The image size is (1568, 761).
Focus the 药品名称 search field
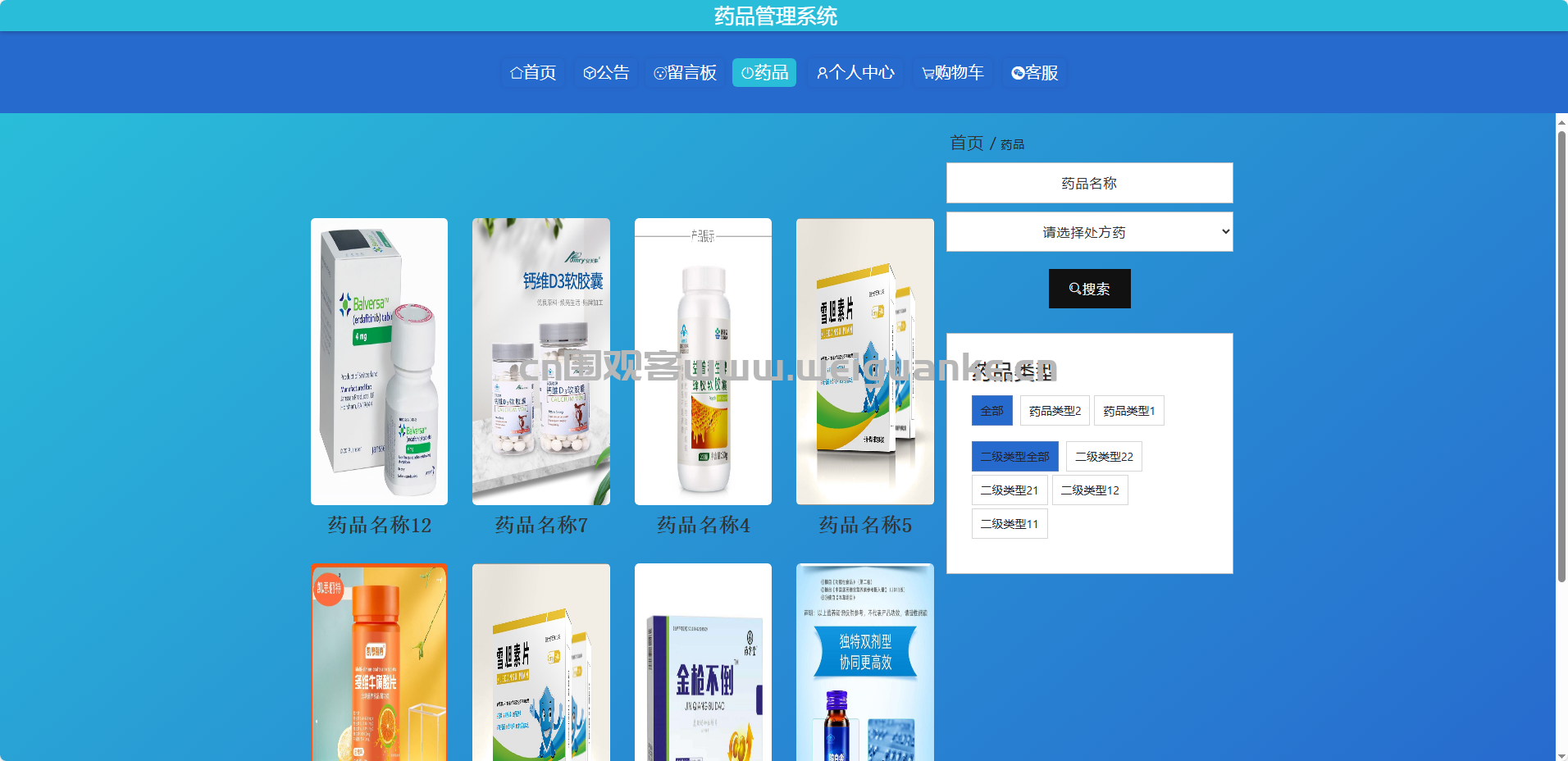[x=1089, y=183]
